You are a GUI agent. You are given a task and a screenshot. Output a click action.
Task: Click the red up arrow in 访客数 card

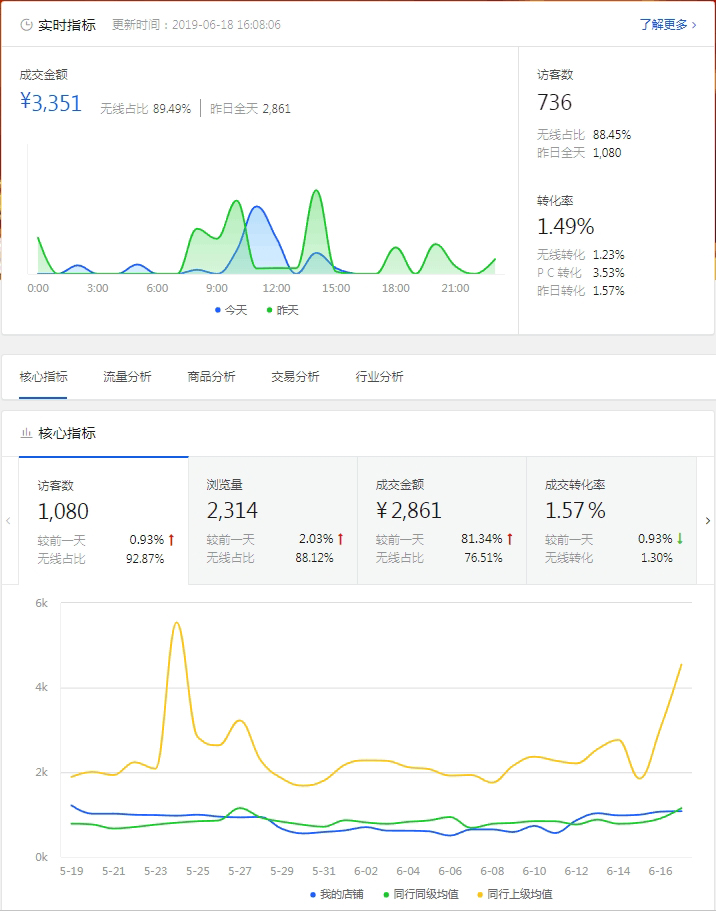click(x=171, y=540)
